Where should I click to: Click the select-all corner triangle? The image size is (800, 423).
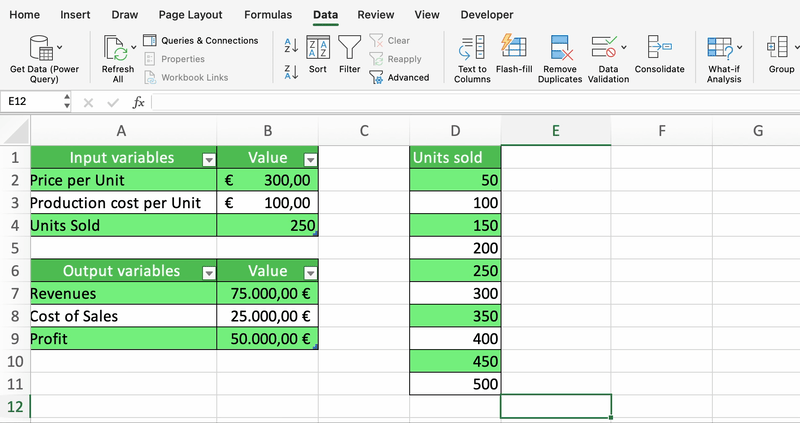click(16, 132)
